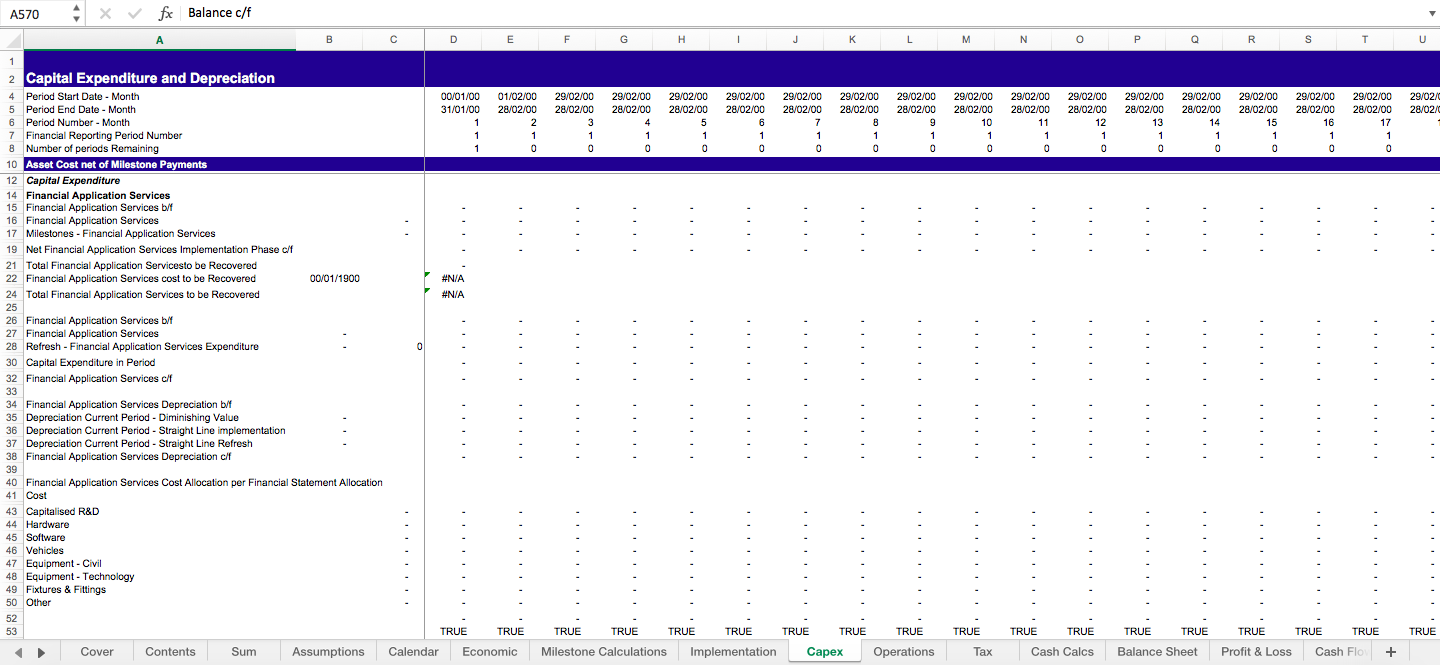Click the Select All corner triangle

coord(12,40)
